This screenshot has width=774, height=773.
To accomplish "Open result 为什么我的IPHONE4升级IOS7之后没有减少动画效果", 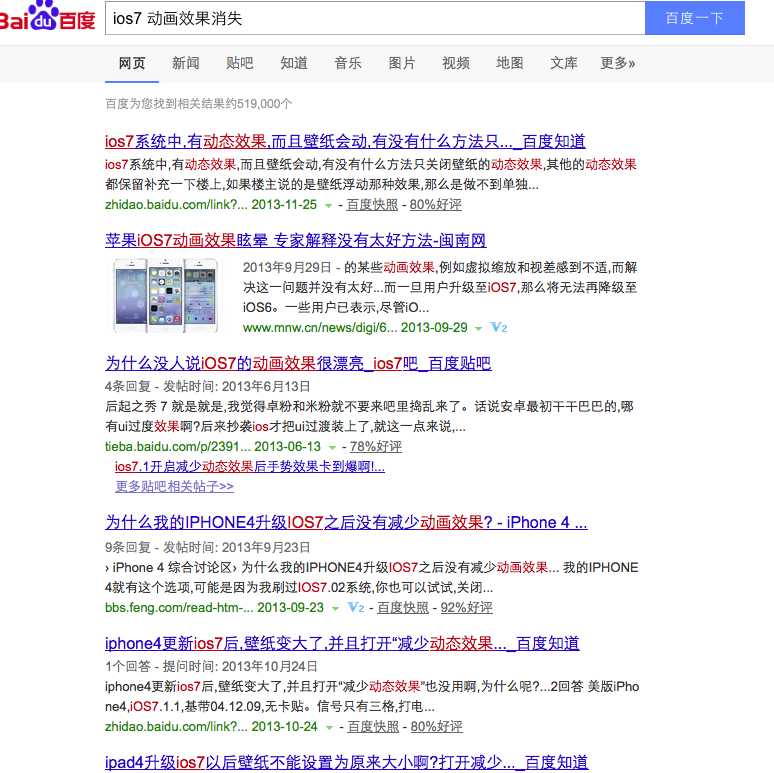I will coord(346,522).
